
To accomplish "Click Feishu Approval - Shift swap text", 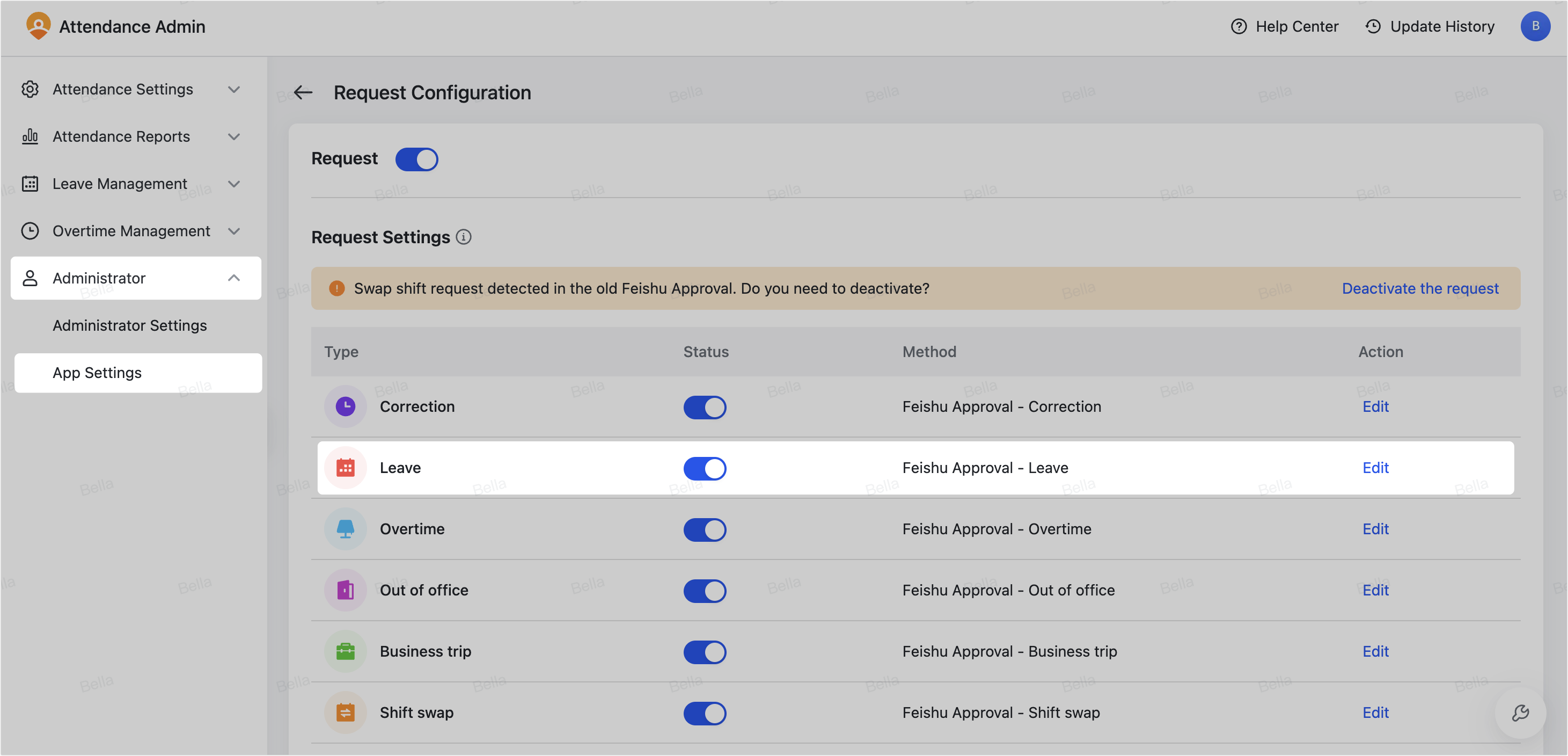I will coord(1000,713).
